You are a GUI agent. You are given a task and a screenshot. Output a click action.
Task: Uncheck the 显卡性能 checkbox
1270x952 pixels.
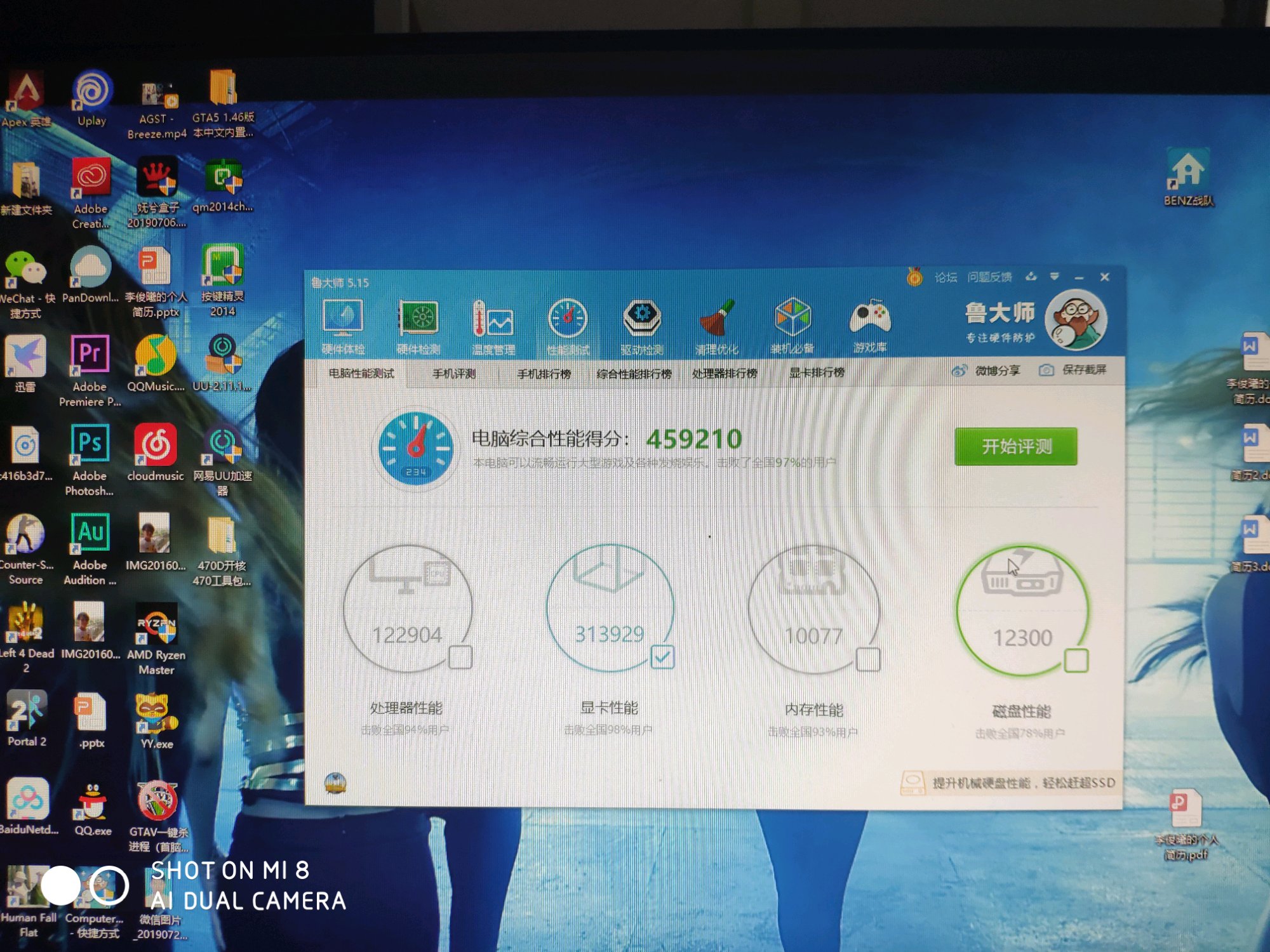tap(662, 658)
